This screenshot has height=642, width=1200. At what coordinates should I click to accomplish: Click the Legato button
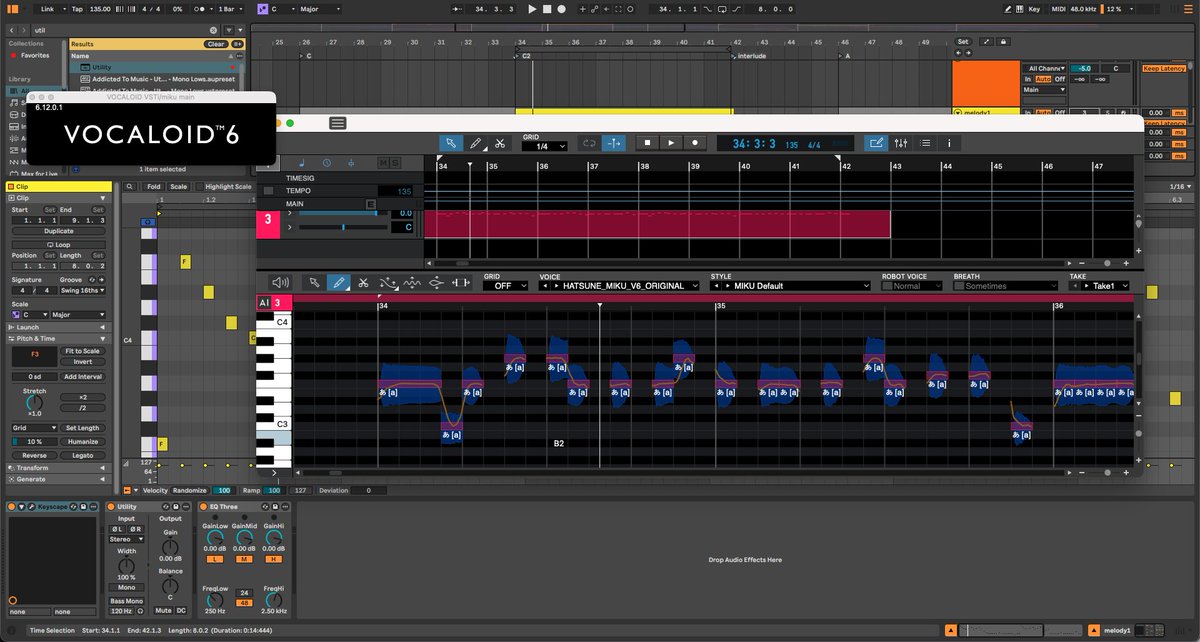click(83, 454)
